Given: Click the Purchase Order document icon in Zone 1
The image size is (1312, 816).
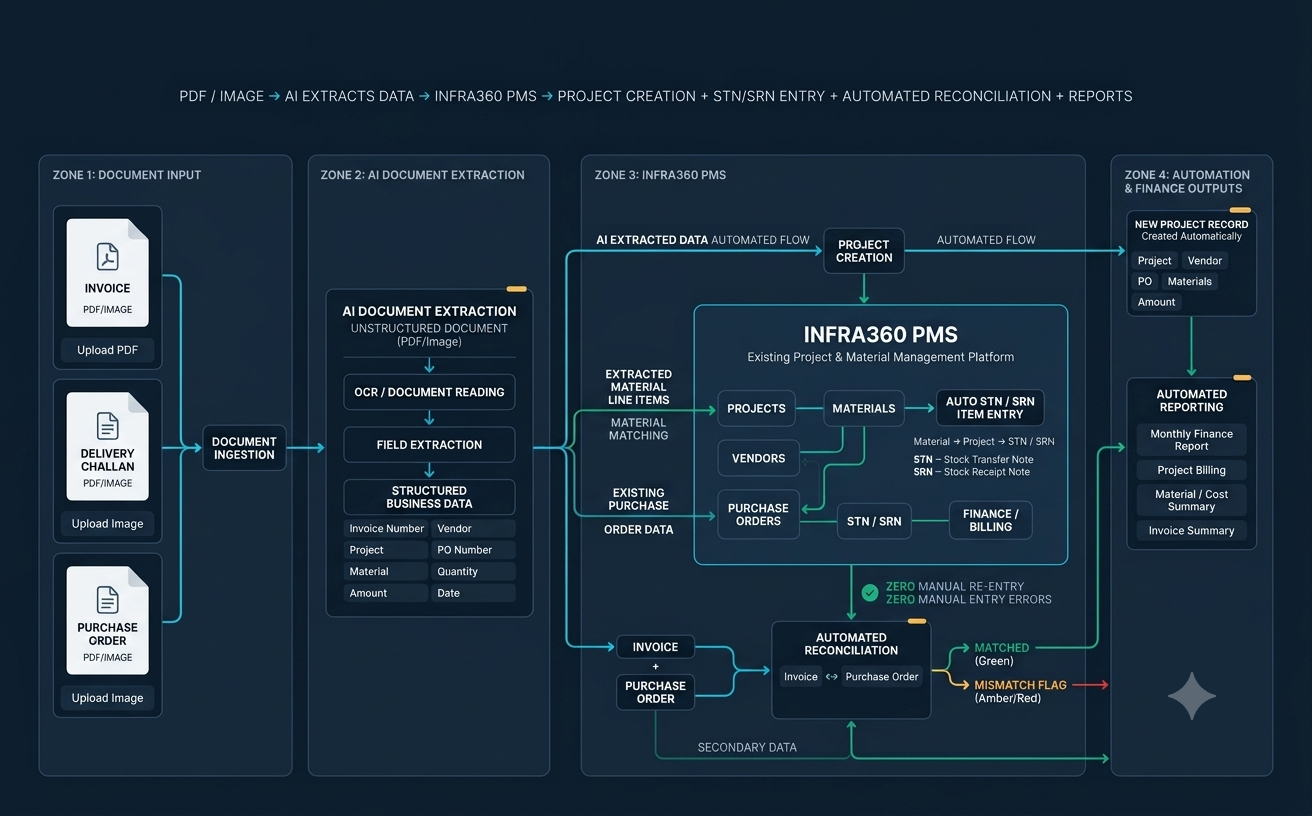Looking at the screenshot, I should [x=107, y=599].
